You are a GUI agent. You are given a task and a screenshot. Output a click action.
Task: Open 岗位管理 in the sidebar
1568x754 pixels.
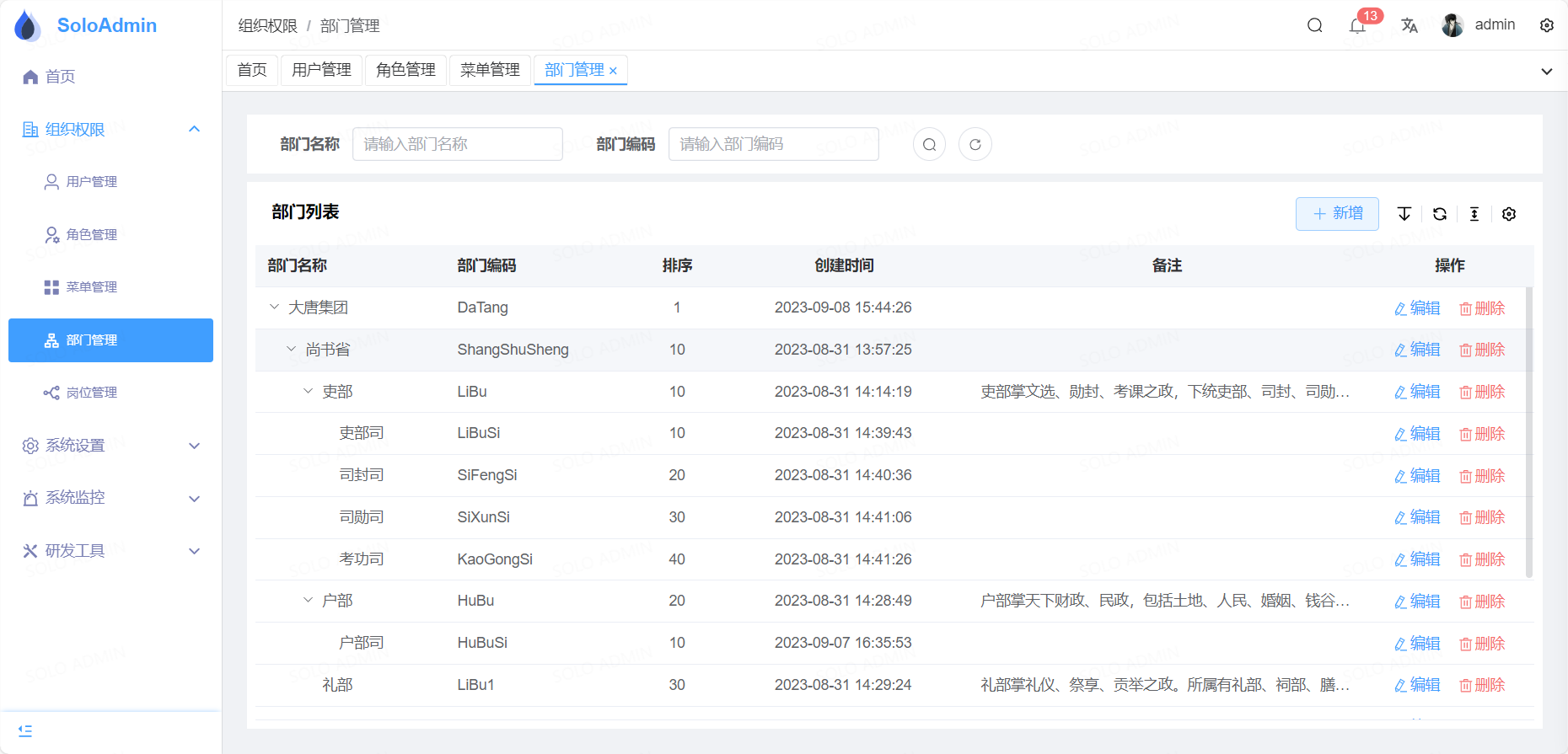[92, 393]
